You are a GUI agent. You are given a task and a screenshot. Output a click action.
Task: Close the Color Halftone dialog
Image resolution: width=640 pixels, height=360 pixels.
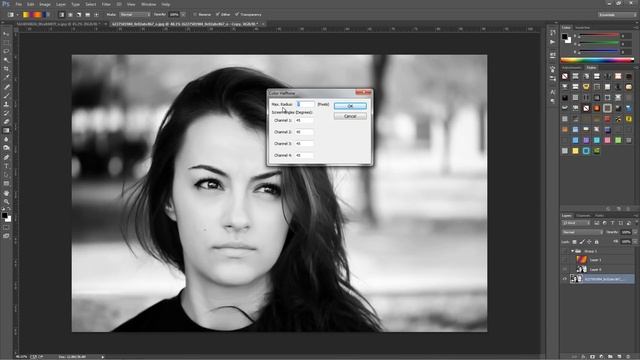tap(363, 93)
